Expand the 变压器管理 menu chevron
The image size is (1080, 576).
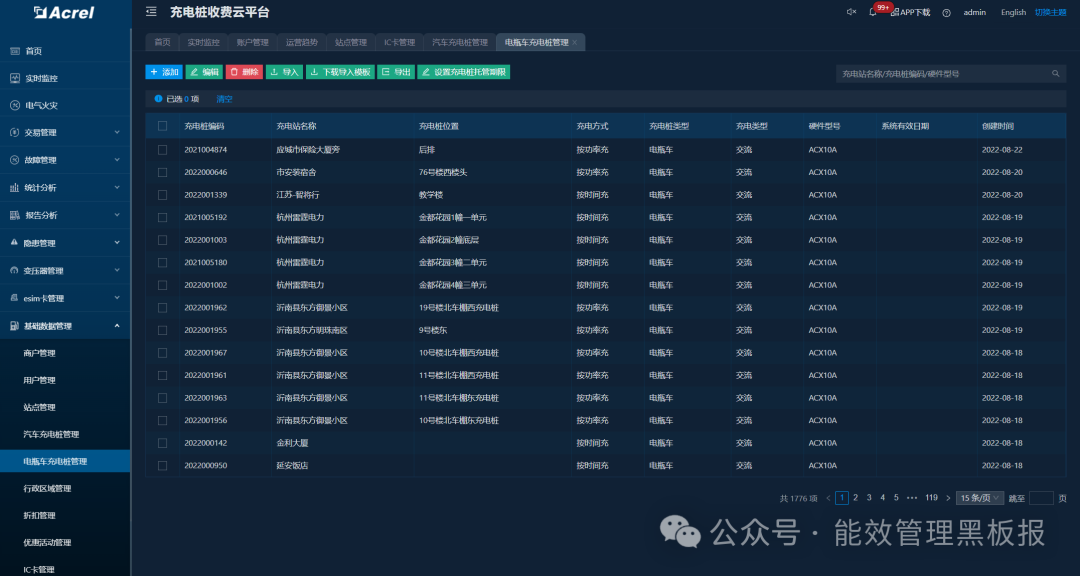tap(116, 271)
